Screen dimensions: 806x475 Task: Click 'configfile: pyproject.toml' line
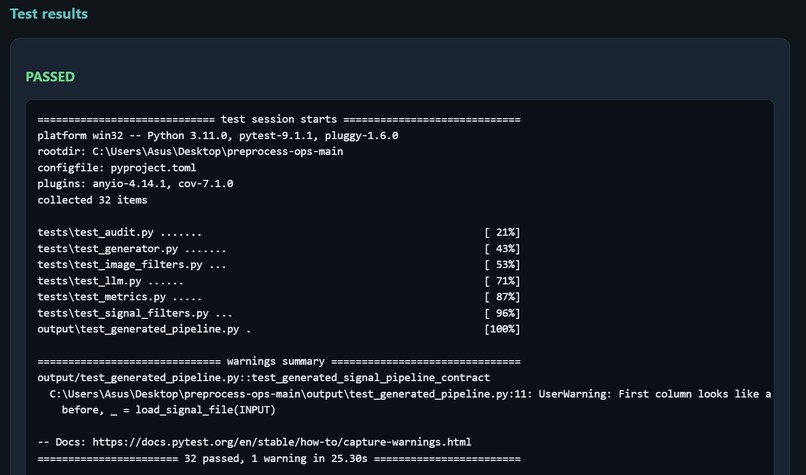click(x=117, y=168)
